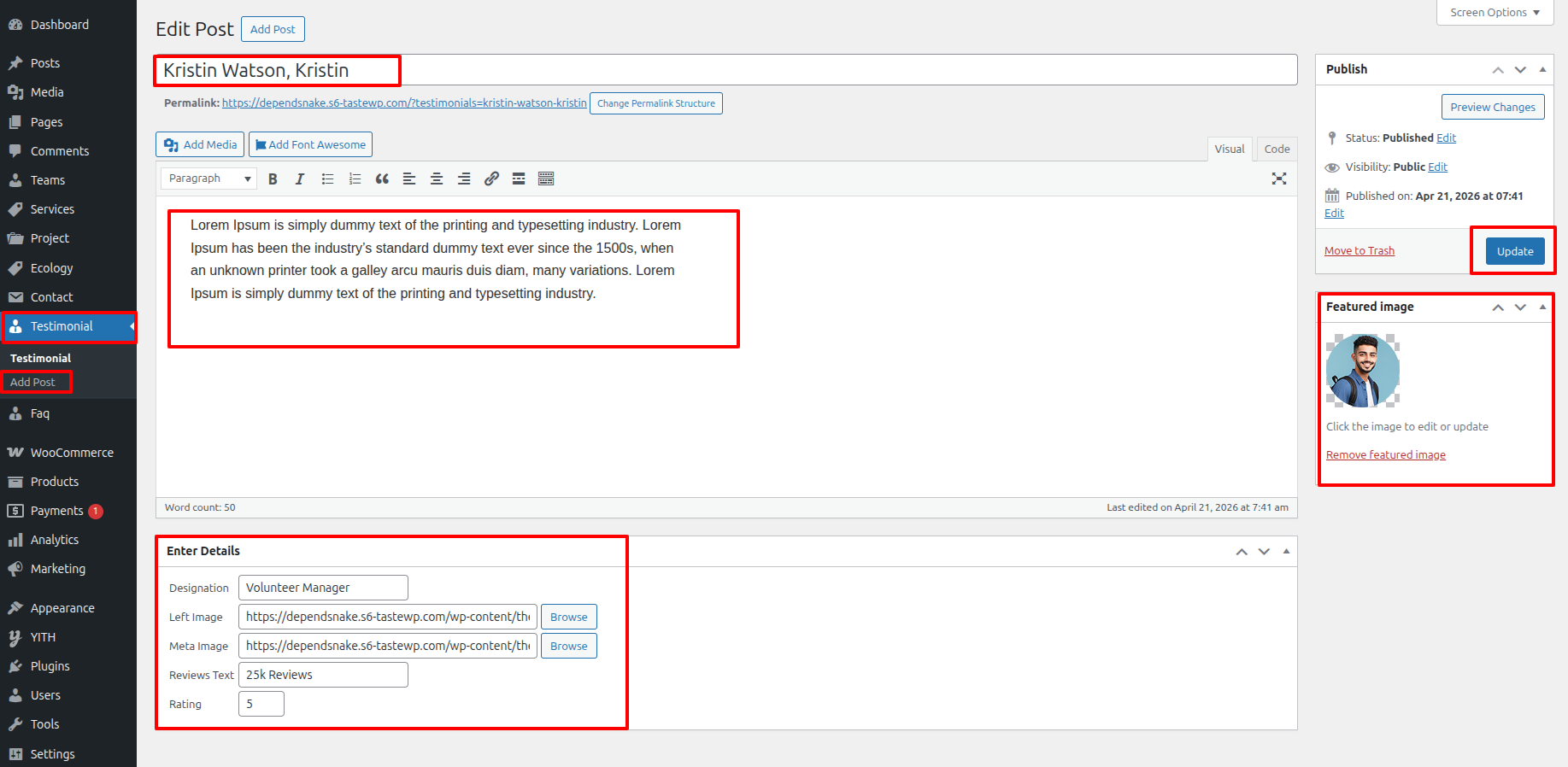The image size is (1568, 767).
Task: Expand the Screen Options panel
Action: (1495, 13)
